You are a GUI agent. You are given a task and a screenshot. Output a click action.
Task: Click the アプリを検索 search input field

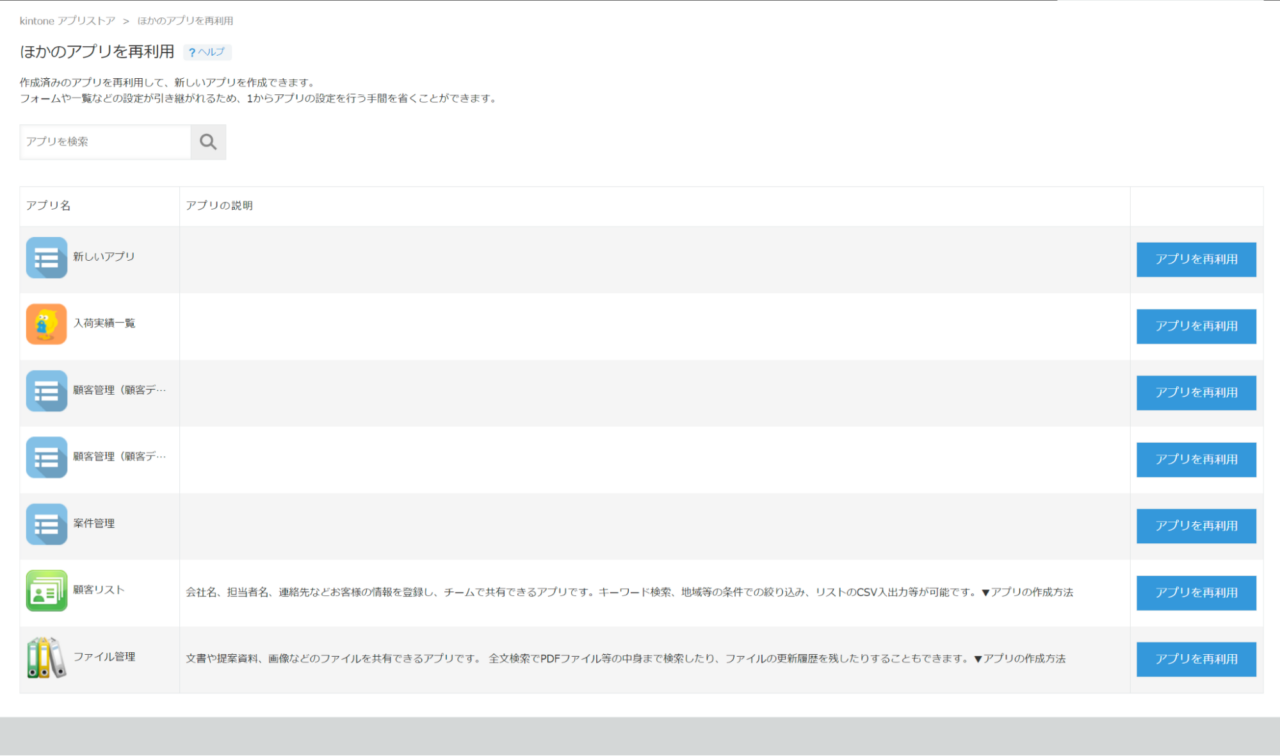[x=100, y=141]
